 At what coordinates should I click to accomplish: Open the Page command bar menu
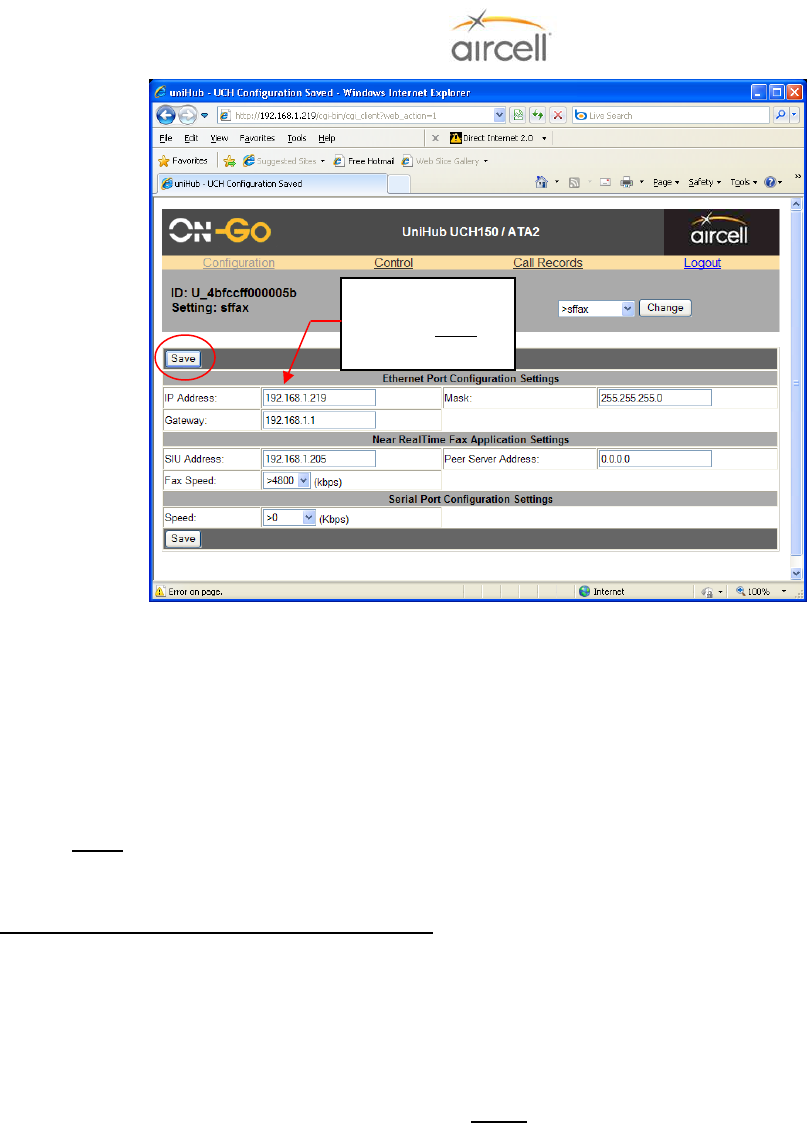click(666, 183)
